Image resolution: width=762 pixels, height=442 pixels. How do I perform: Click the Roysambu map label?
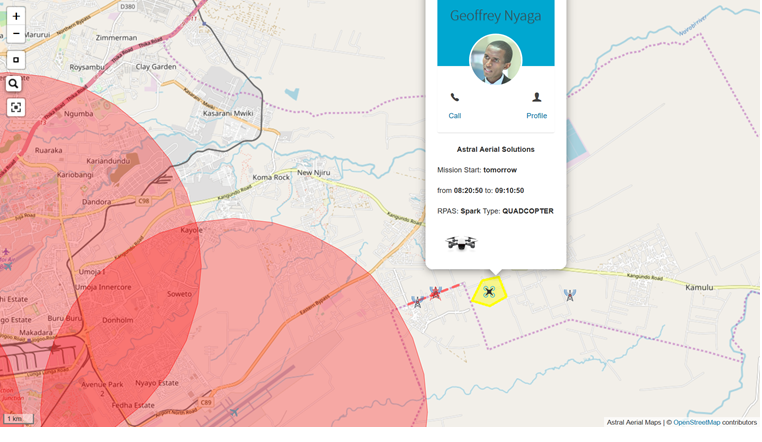pyautogui.click(x=87, y=67)
